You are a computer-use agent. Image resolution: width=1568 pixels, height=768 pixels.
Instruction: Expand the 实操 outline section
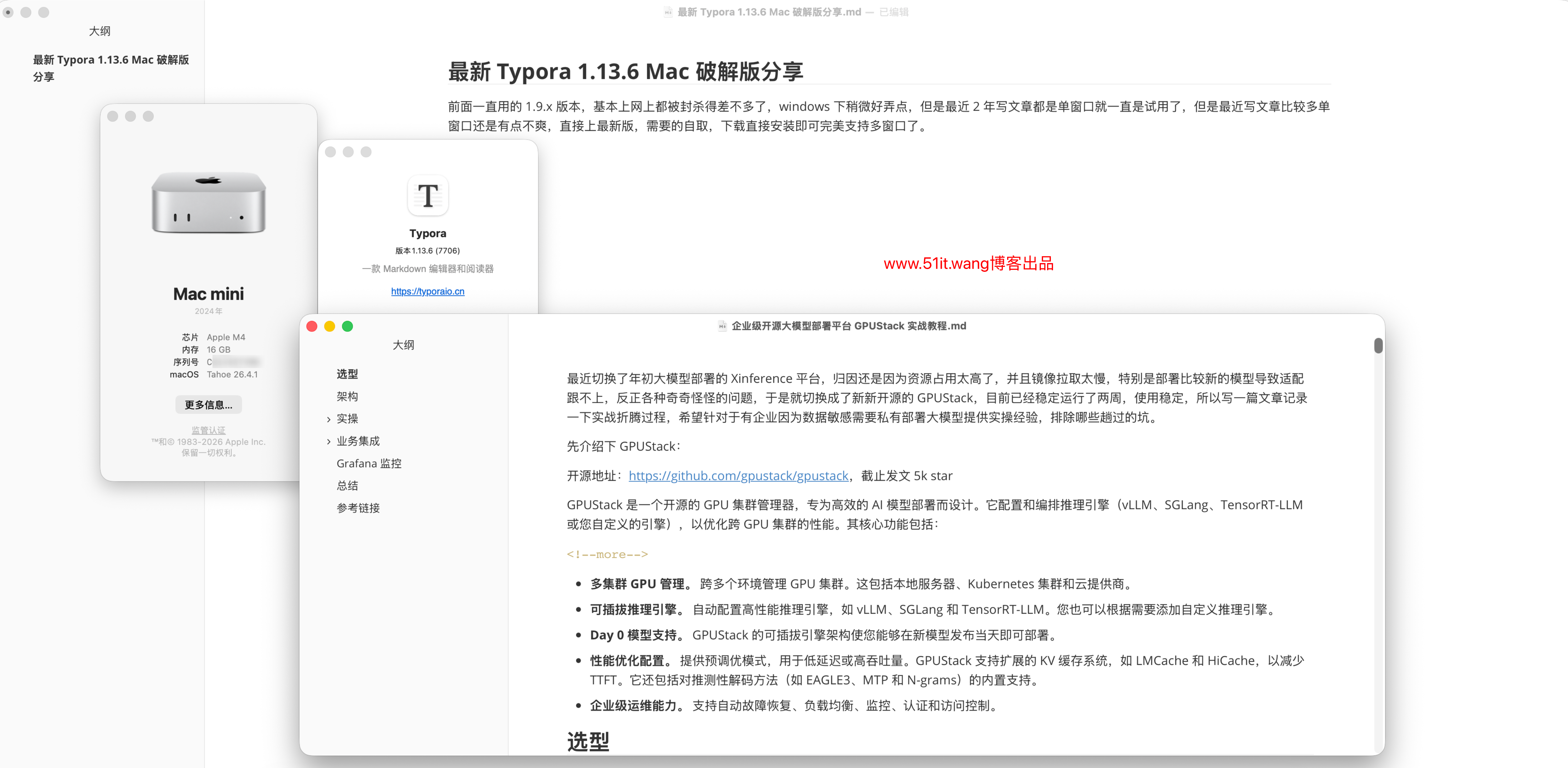(x=329, y=419)
